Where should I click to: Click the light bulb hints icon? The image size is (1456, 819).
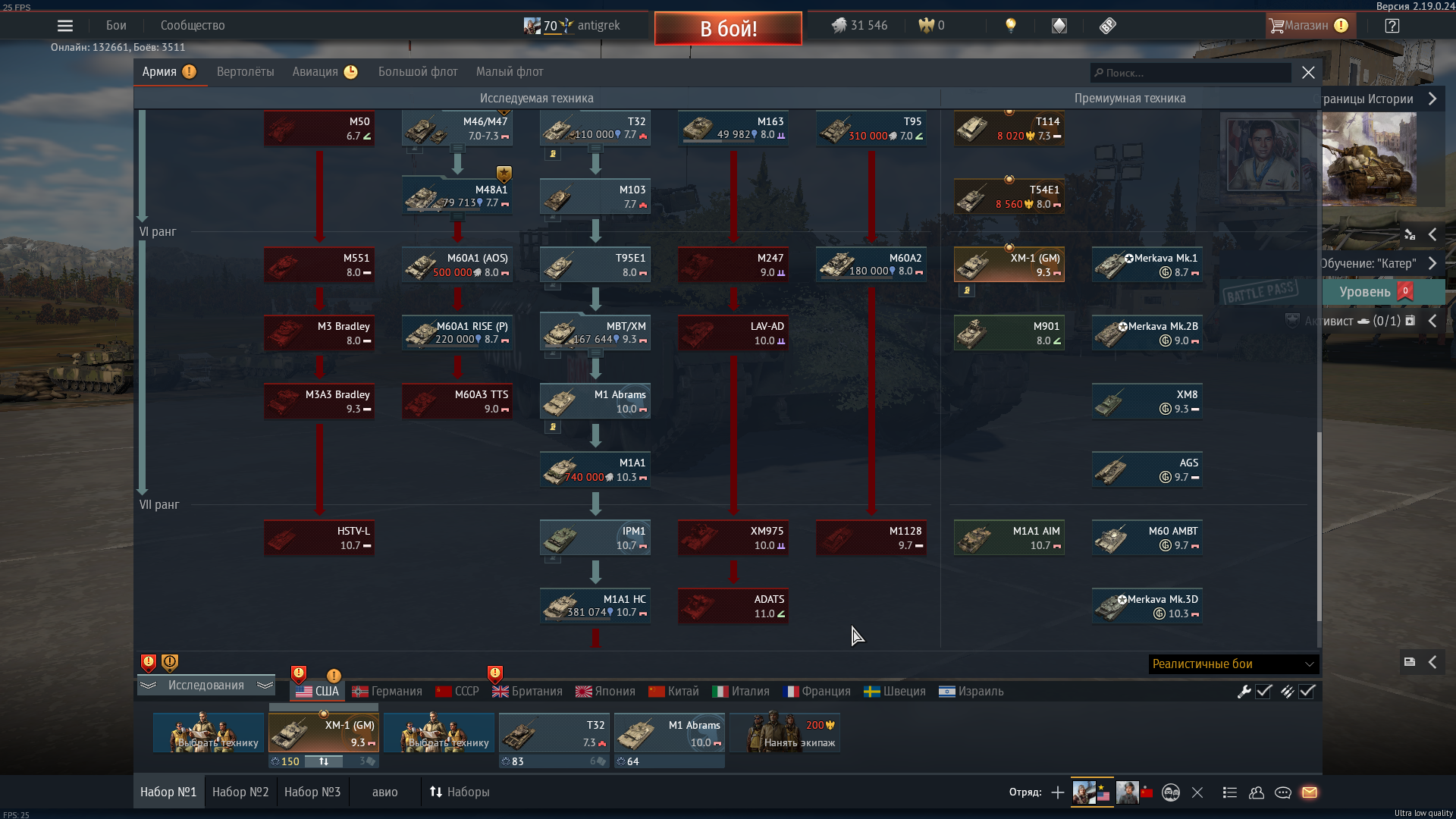pyautogui.click(x=1010, y=26)
